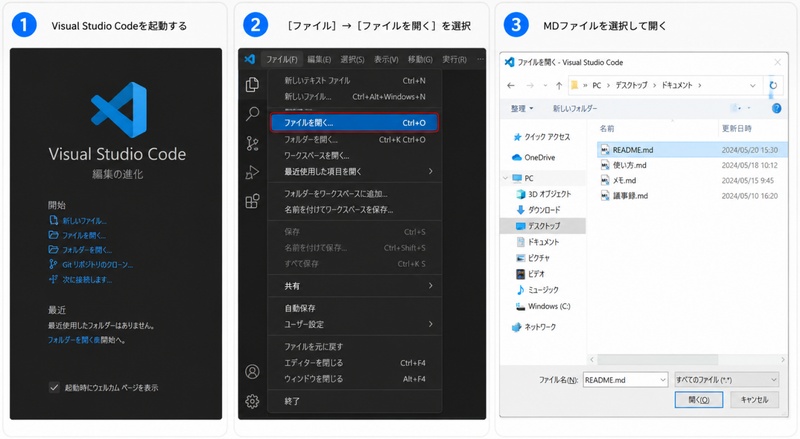Select 3D オブジェクト in navigation pane
800x439 pixels.
click(x=543, y=194)
